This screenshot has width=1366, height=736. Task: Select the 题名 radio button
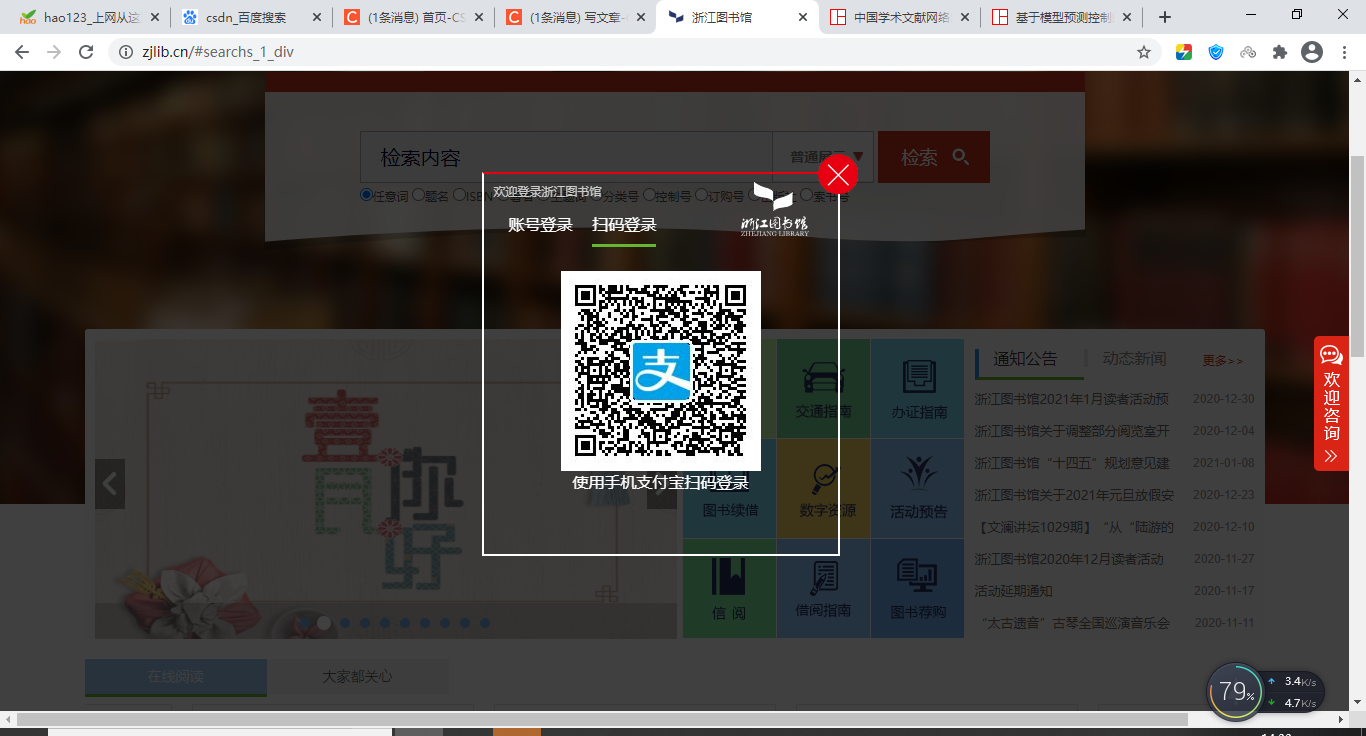click(418, 196)
